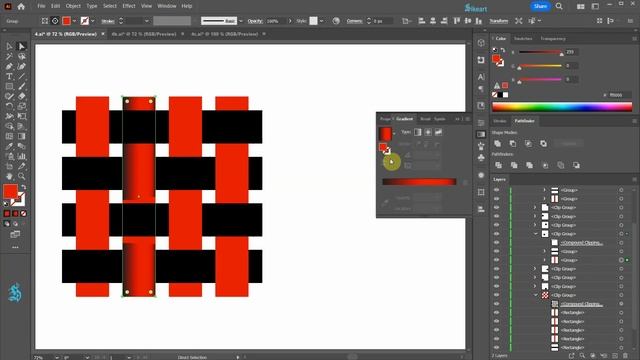The width and height of the screenshot is (640, 360).
Task: Click the red R slider in Color panel
Action: pyautogui.click(x=540, y=52)
